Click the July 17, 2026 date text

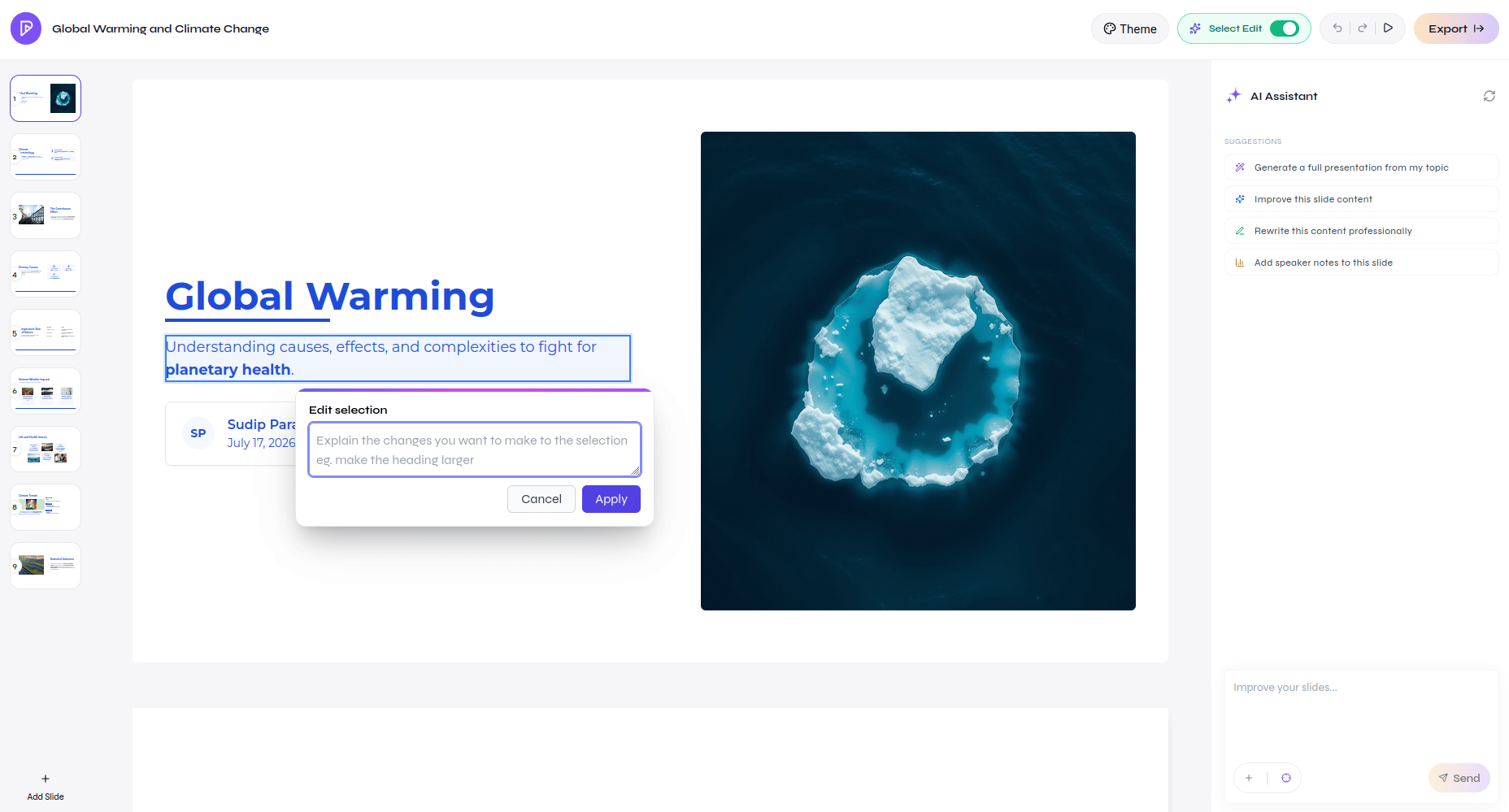(261, 443)
